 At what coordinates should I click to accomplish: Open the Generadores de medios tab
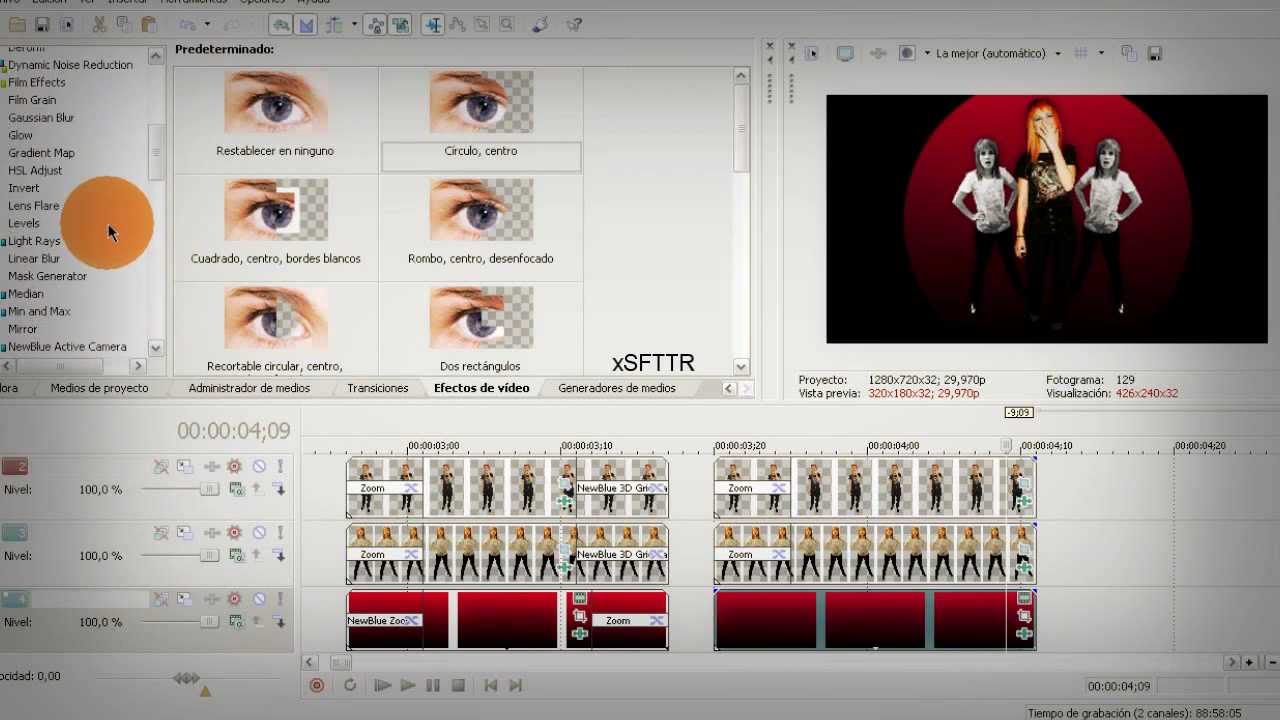[x=617, y=388]
